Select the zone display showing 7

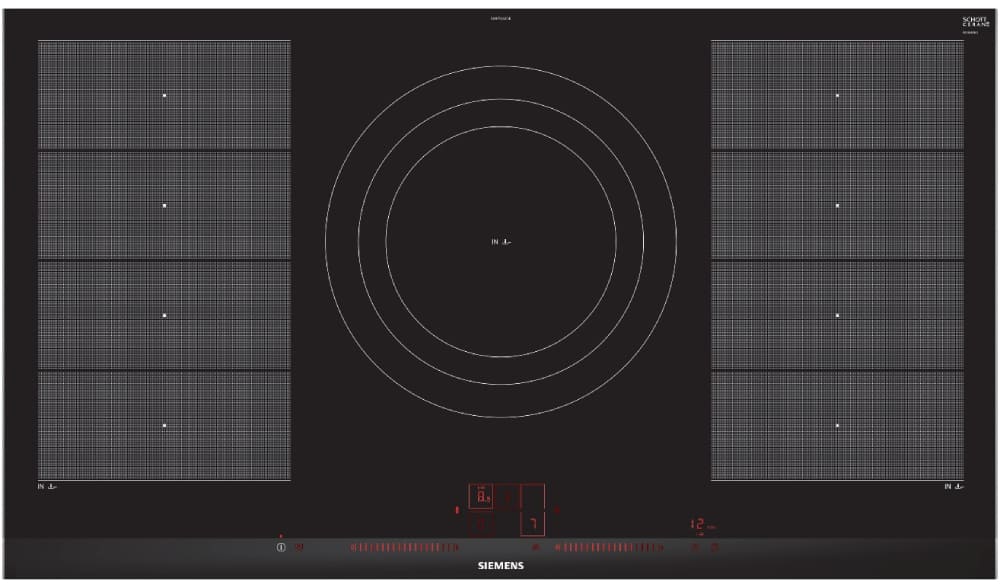coord(533,524)
